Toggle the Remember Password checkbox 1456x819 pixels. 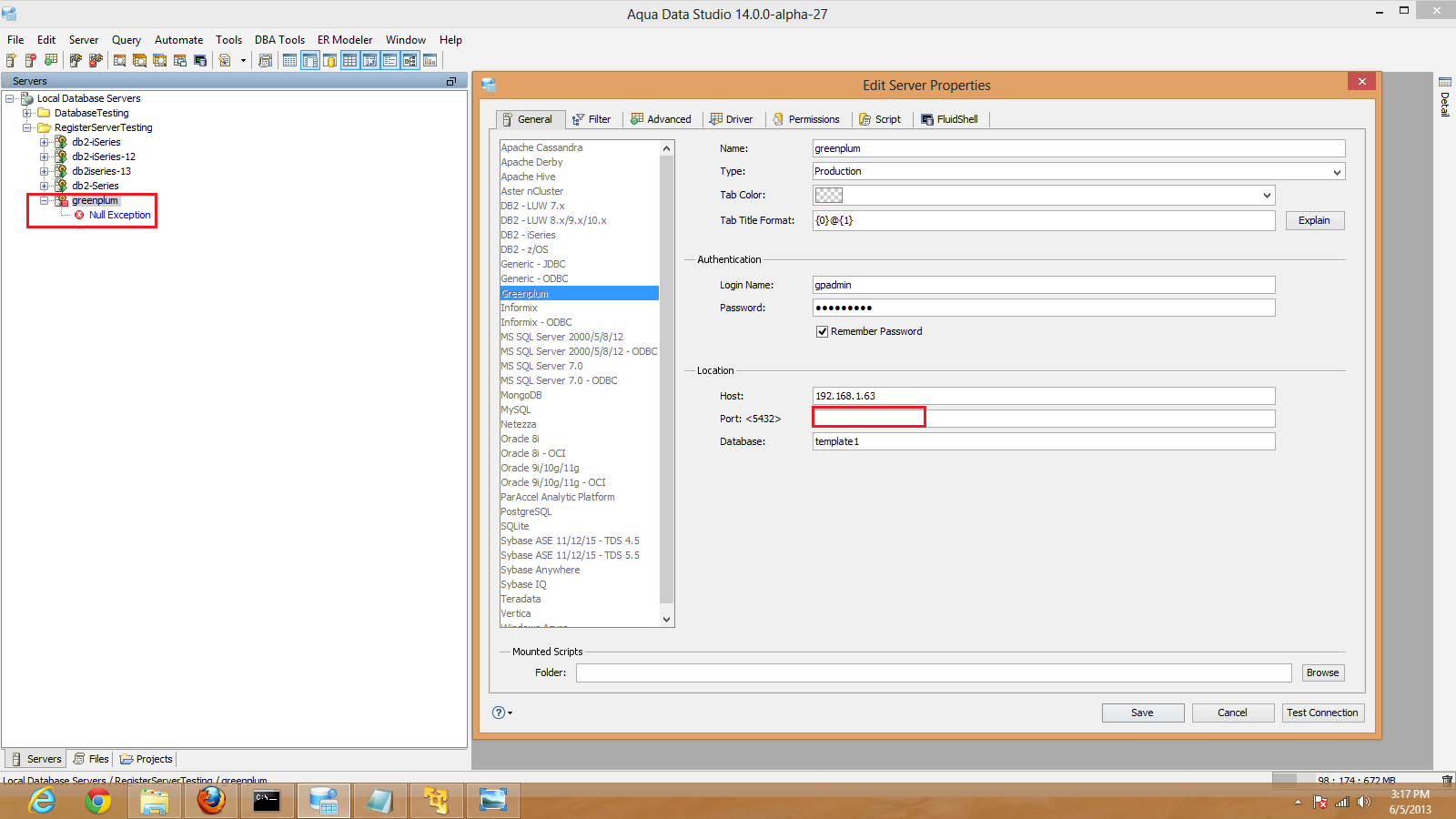click(x=822, y=331)
